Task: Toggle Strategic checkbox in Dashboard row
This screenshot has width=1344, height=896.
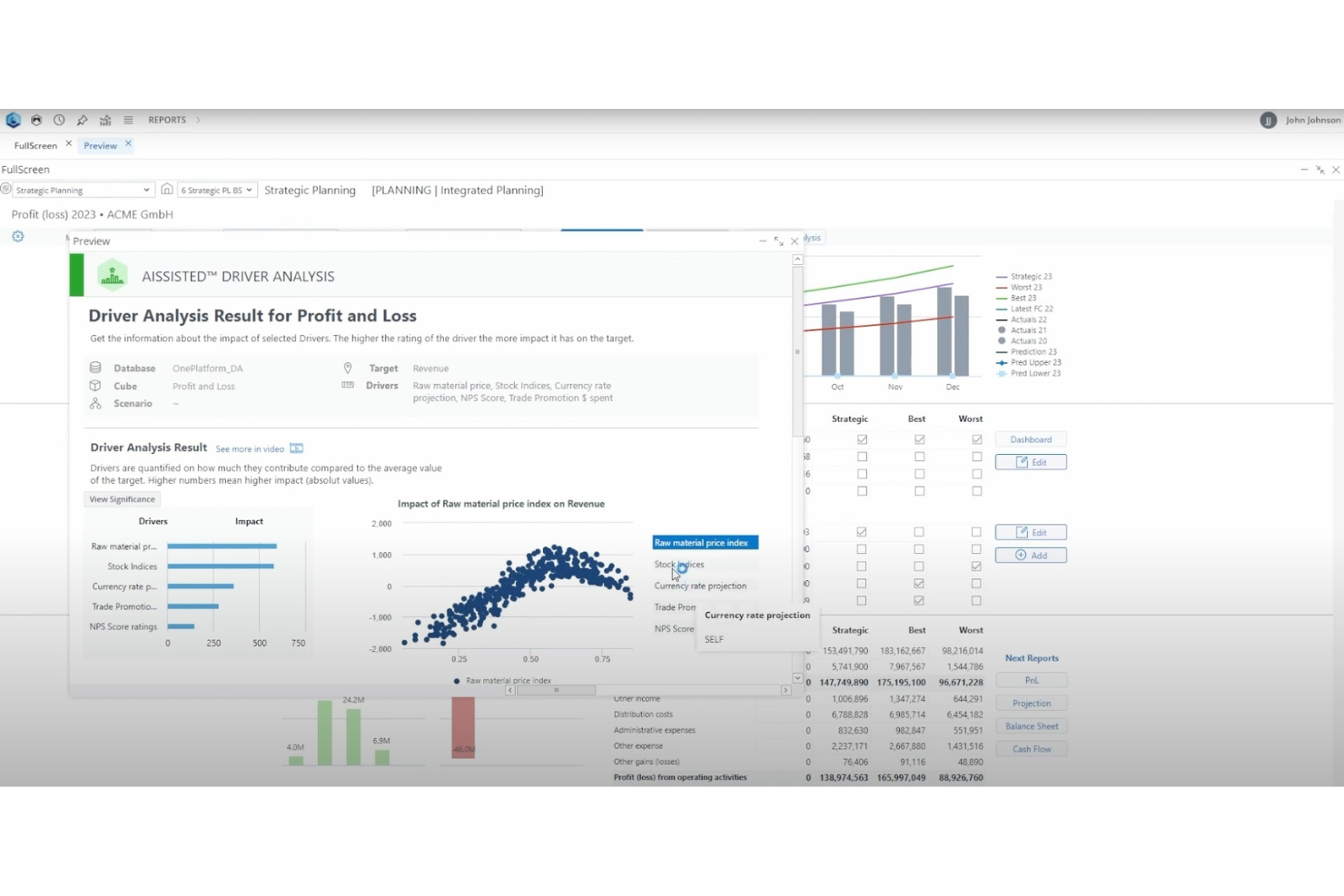Action: click(x=862, y=439)
